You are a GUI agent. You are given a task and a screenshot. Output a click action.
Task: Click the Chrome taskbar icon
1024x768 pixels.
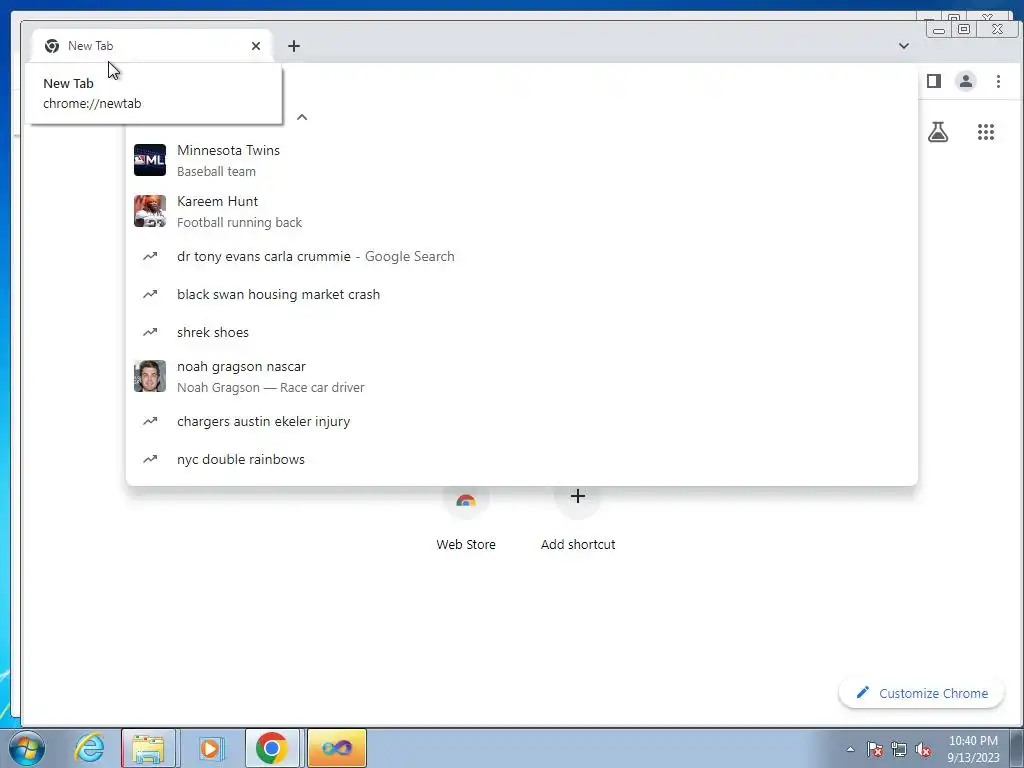[x=272, y=748]
